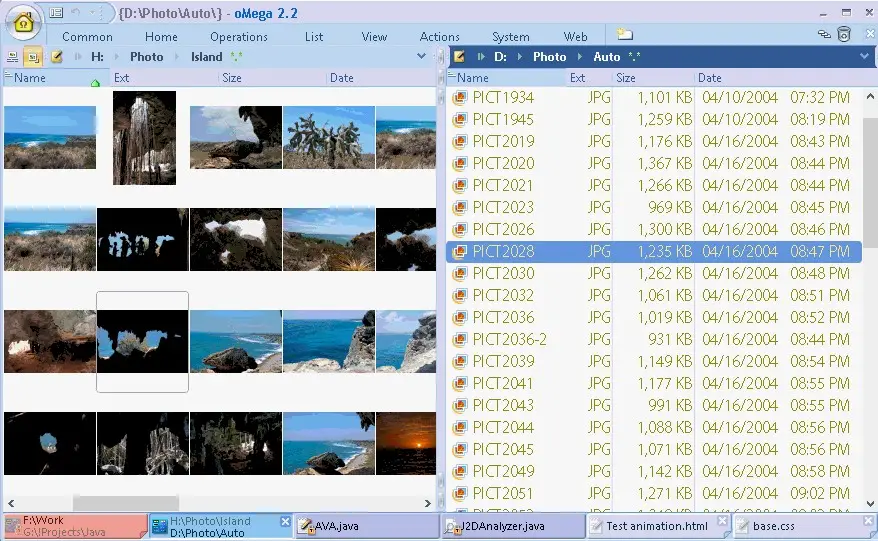
Task: Expand the arrow before Island in the left breadcrumb
Action: tap(178, 57)
